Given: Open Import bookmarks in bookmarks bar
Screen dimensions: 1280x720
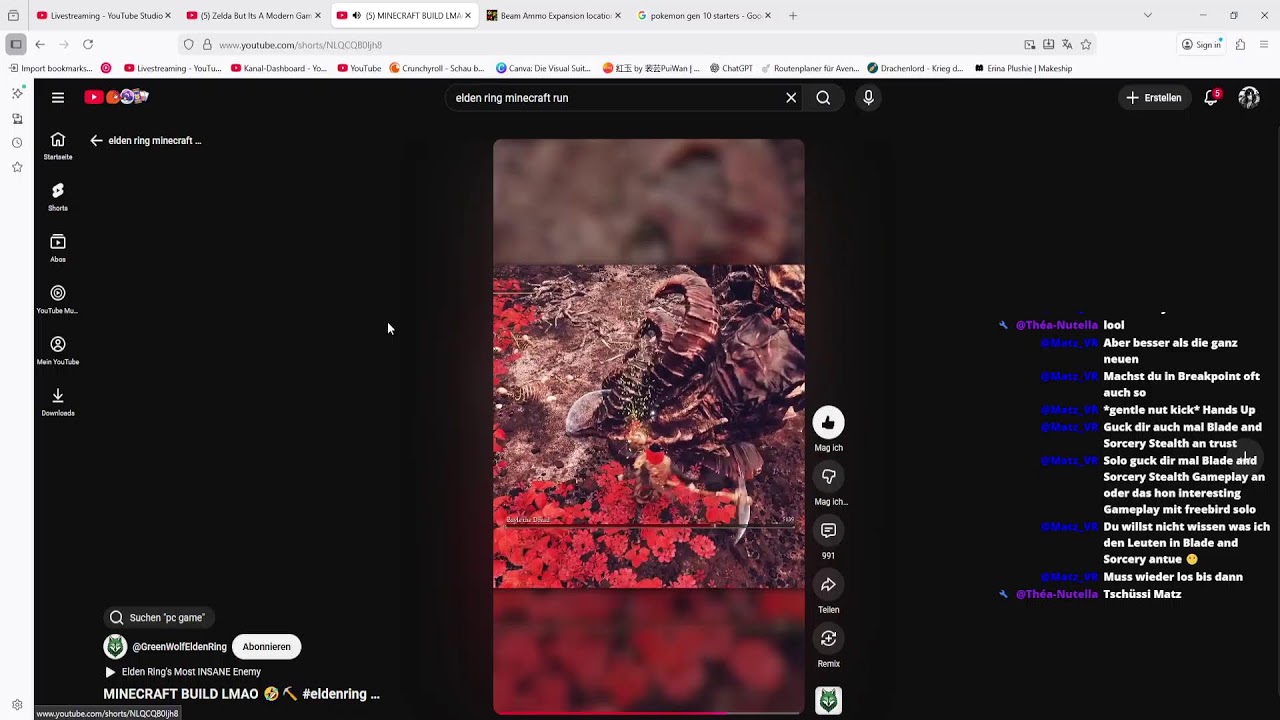Looking at the screenshot, I should [50, 68].
